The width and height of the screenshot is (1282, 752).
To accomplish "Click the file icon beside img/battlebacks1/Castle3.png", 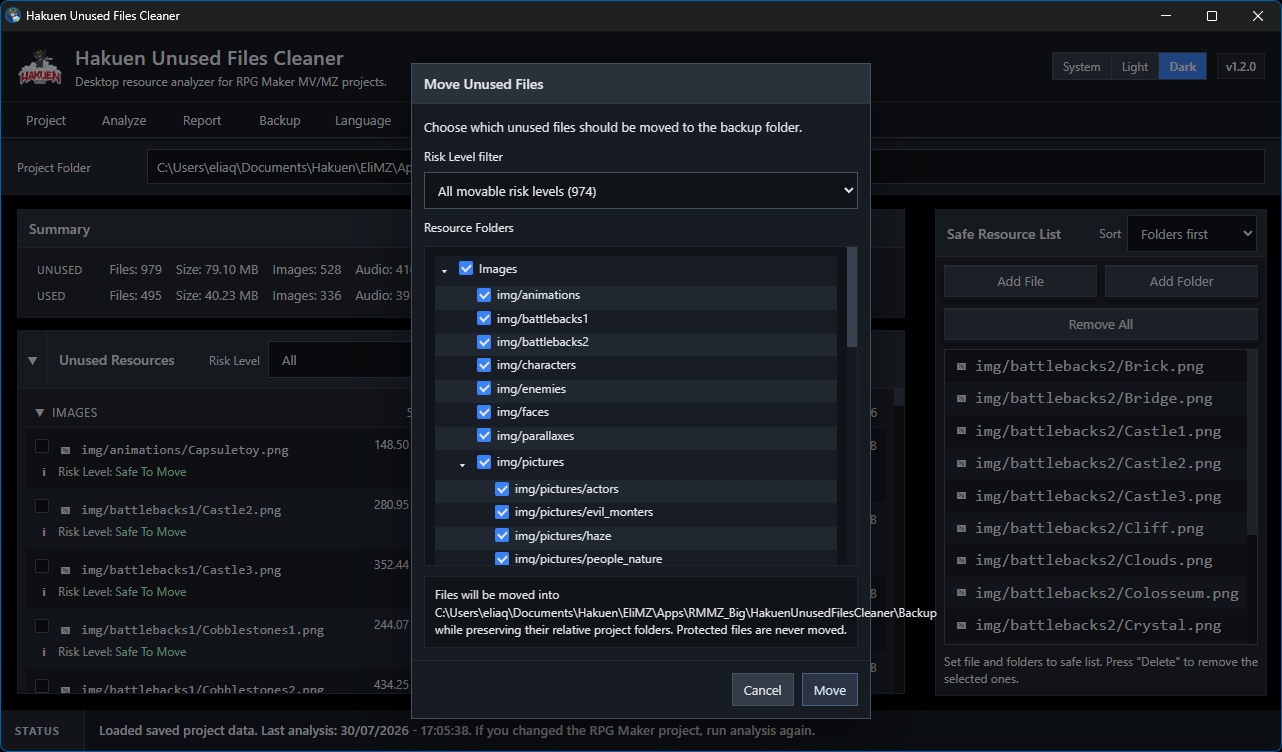I will click(x=66, y=570).
